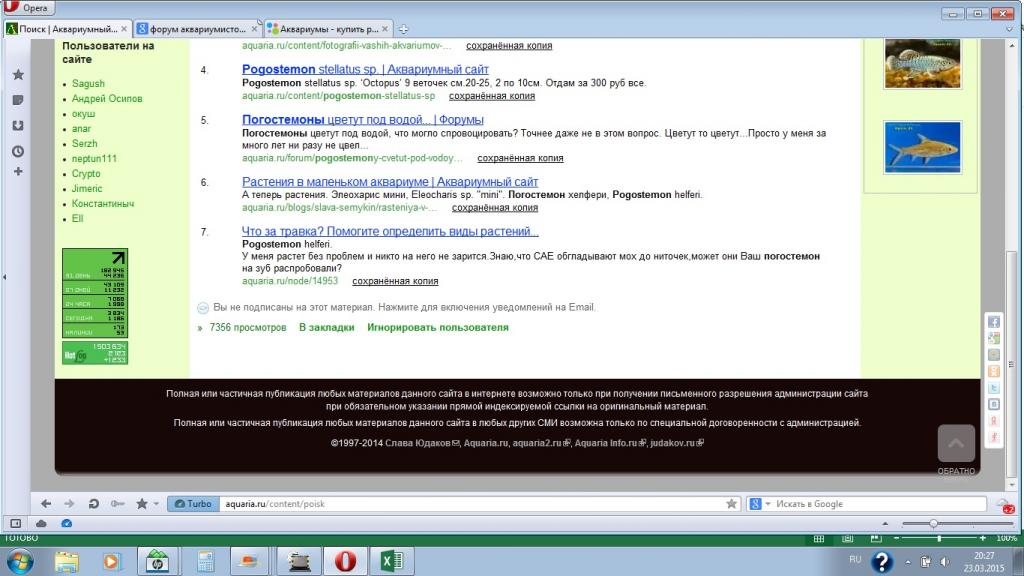The image size is (1024, 576).
Task: Bookmark page with address field star
Action: click(x=731, y=504)
